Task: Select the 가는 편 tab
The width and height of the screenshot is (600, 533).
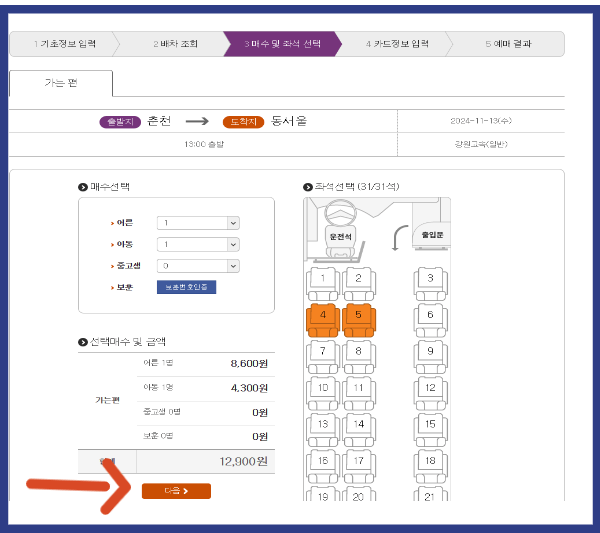Action: click(x=61, y=83)
